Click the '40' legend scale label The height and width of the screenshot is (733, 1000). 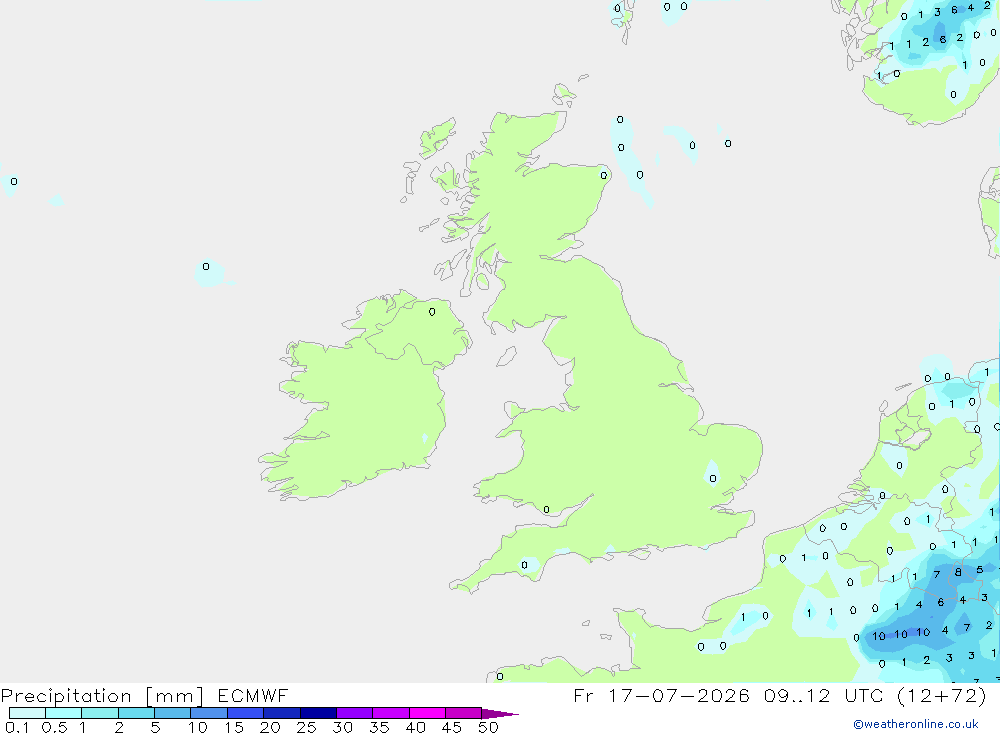(x=415, y=727)
